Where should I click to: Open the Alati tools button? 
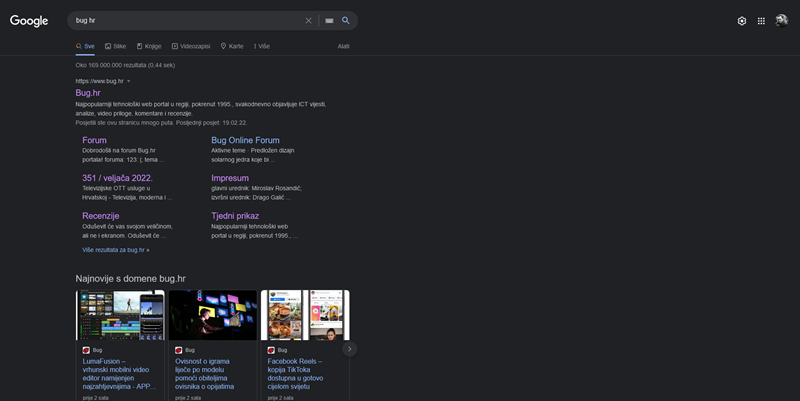click(343, 46)
